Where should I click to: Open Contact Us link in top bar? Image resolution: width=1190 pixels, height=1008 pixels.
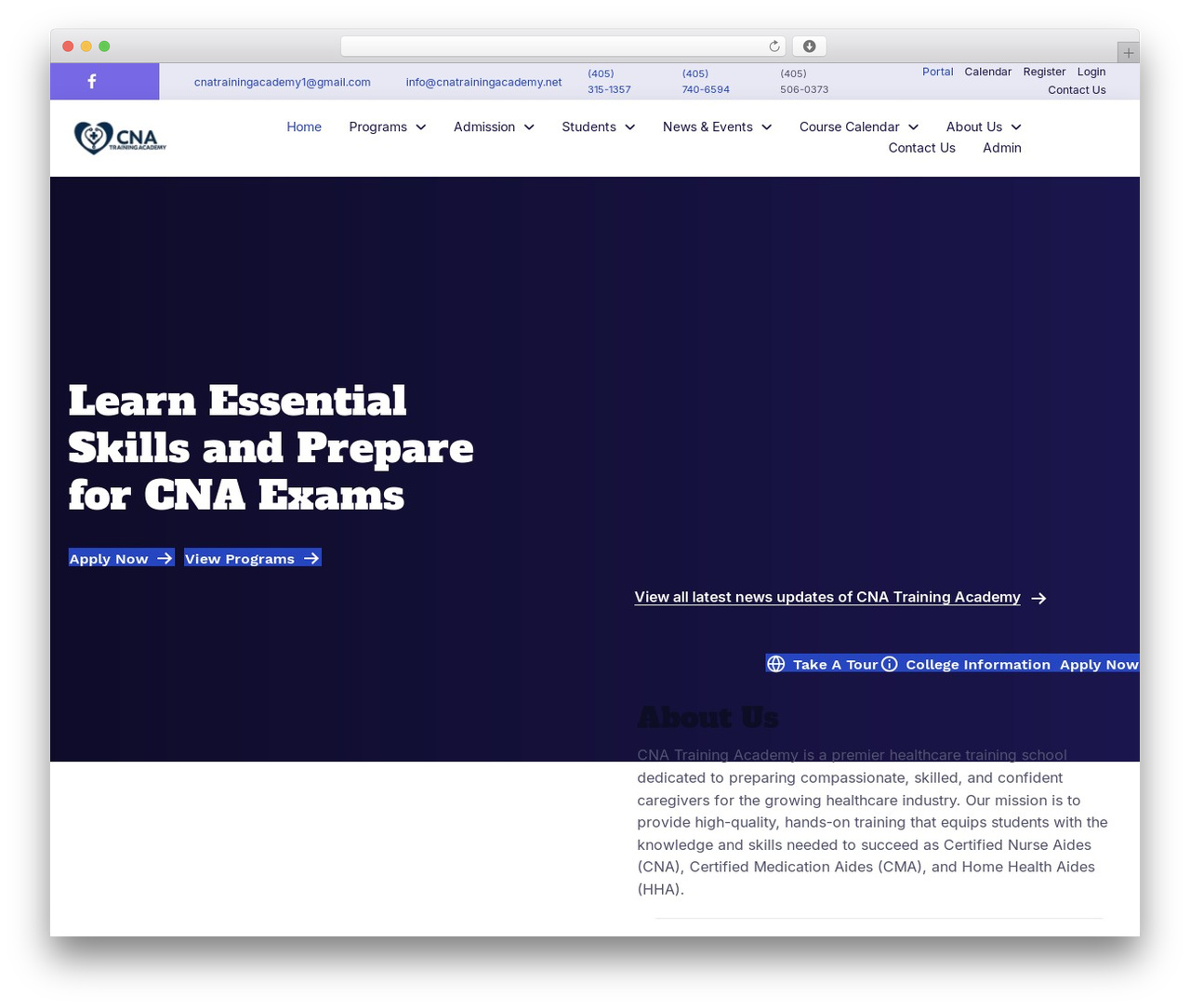[1077, 90]
